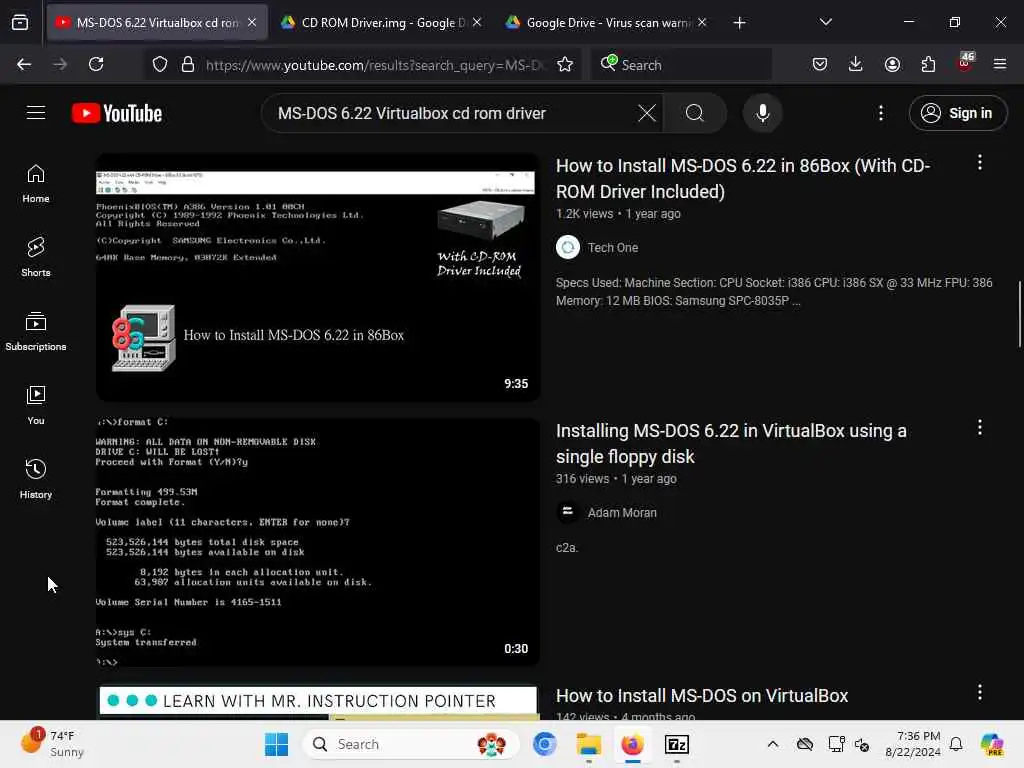Sign in to YouTube
Viewport: 1024px width, 768px height.
(x=957, y=113)
